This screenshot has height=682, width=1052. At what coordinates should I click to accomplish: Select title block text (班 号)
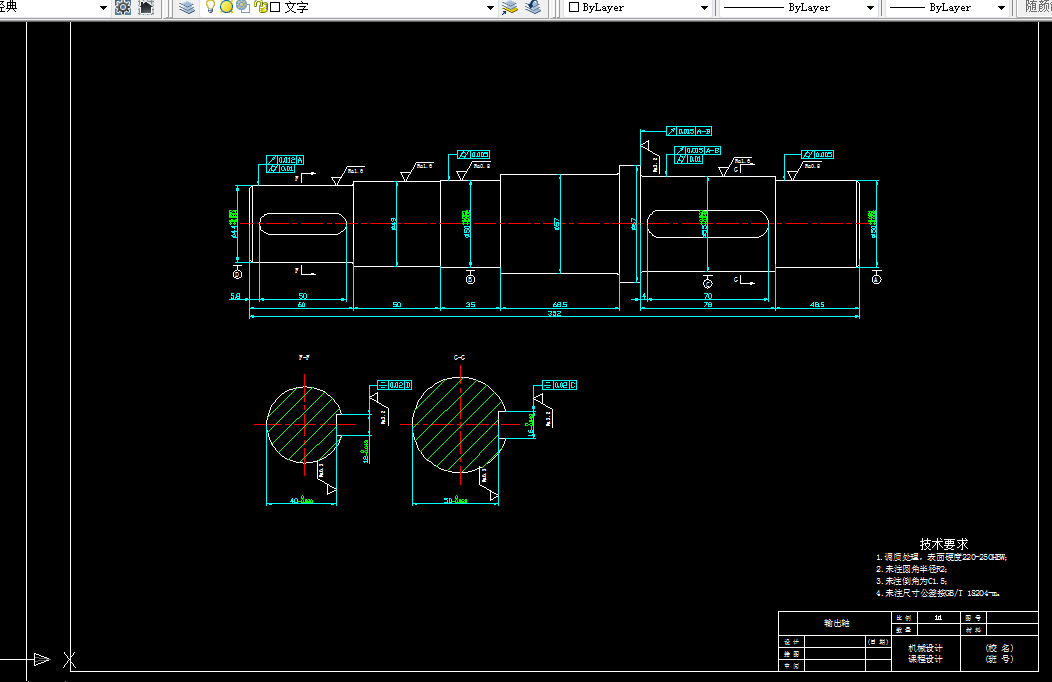[999, 659]
